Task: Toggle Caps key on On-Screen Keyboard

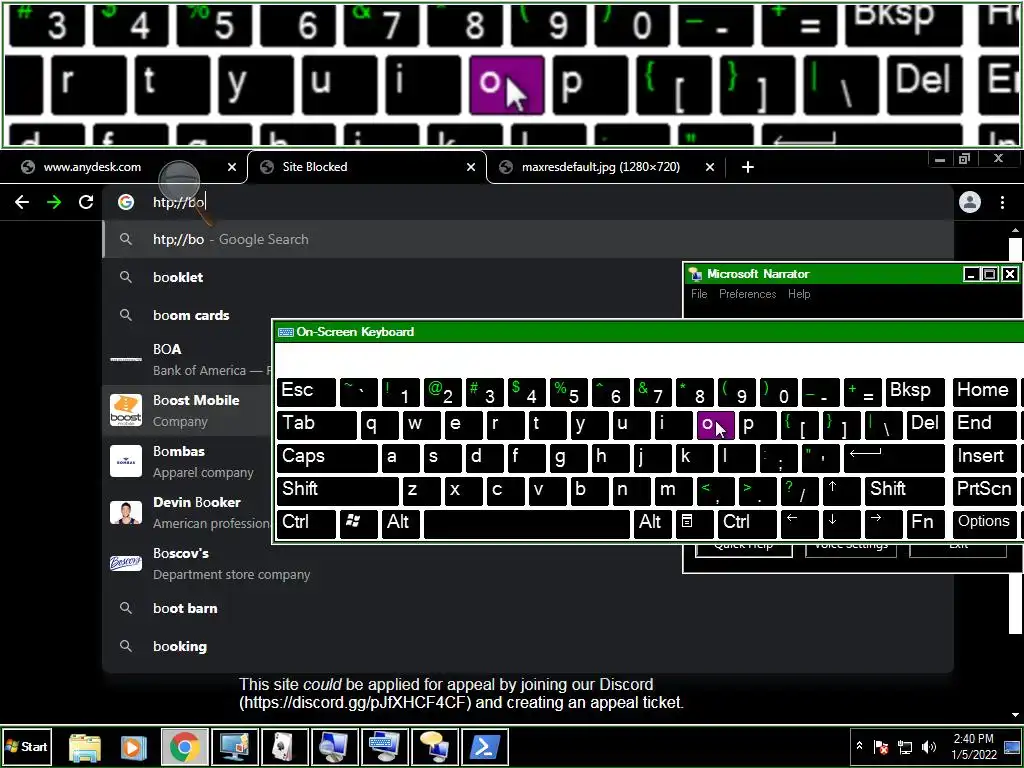Action: 327,458
